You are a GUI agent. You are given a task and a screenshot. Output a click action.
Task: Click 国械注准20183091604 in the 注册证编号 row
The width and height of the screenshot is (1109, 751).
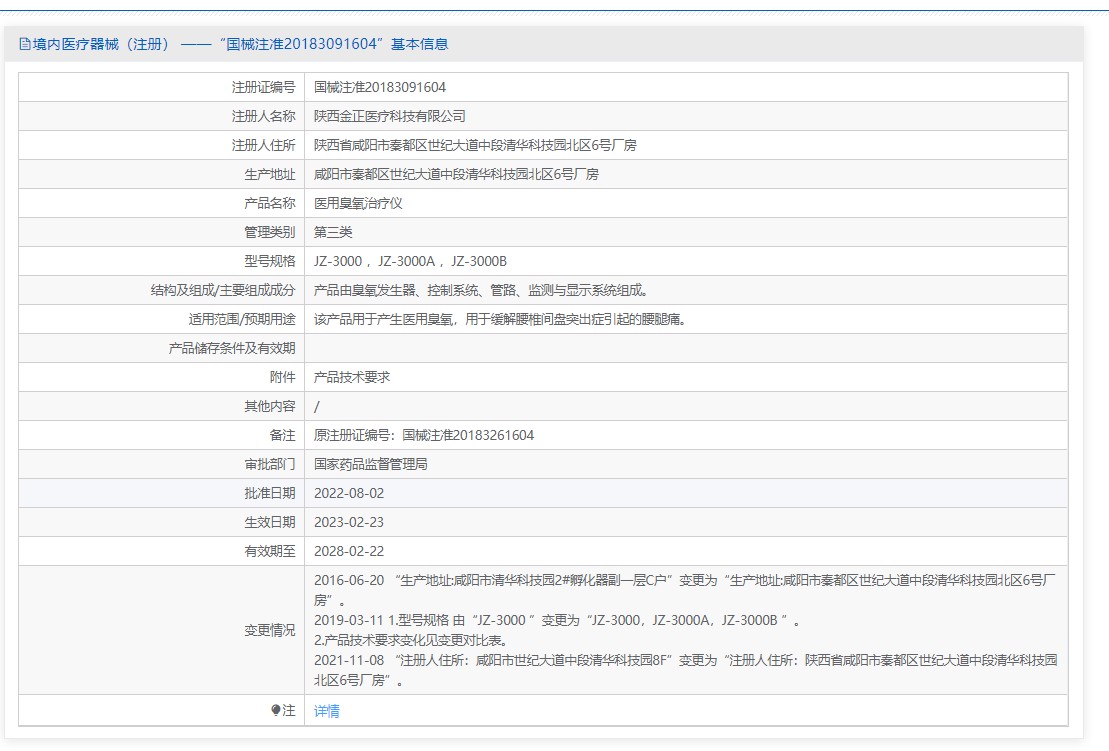point(380,87)
